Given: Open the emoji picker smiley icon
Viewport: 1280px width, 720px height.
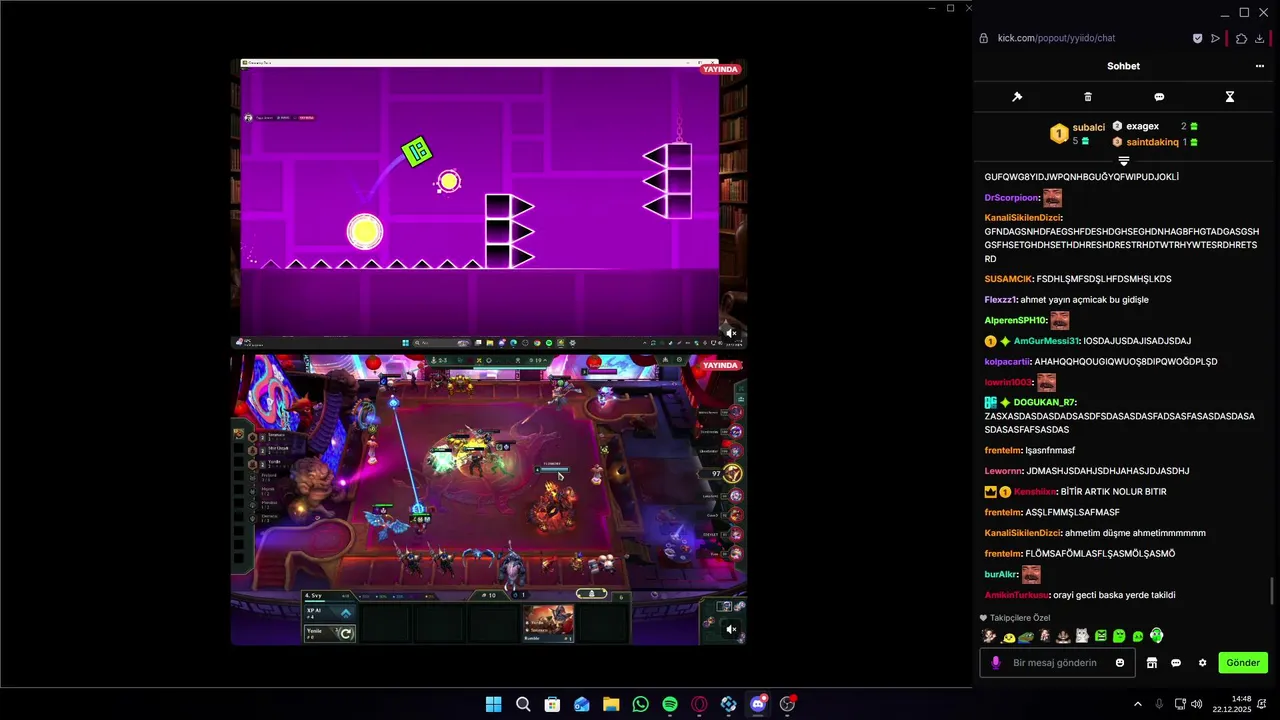Looking at the screenshot, I should click(x=1120, y=662).
